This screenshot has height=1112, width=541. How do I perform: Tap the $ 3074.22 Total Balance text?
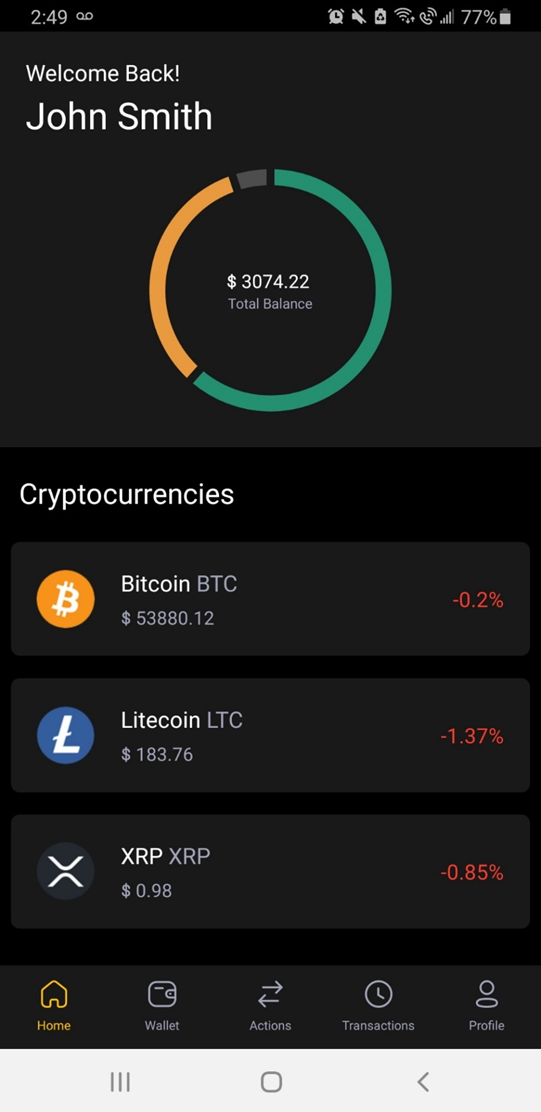click(269, 292)
